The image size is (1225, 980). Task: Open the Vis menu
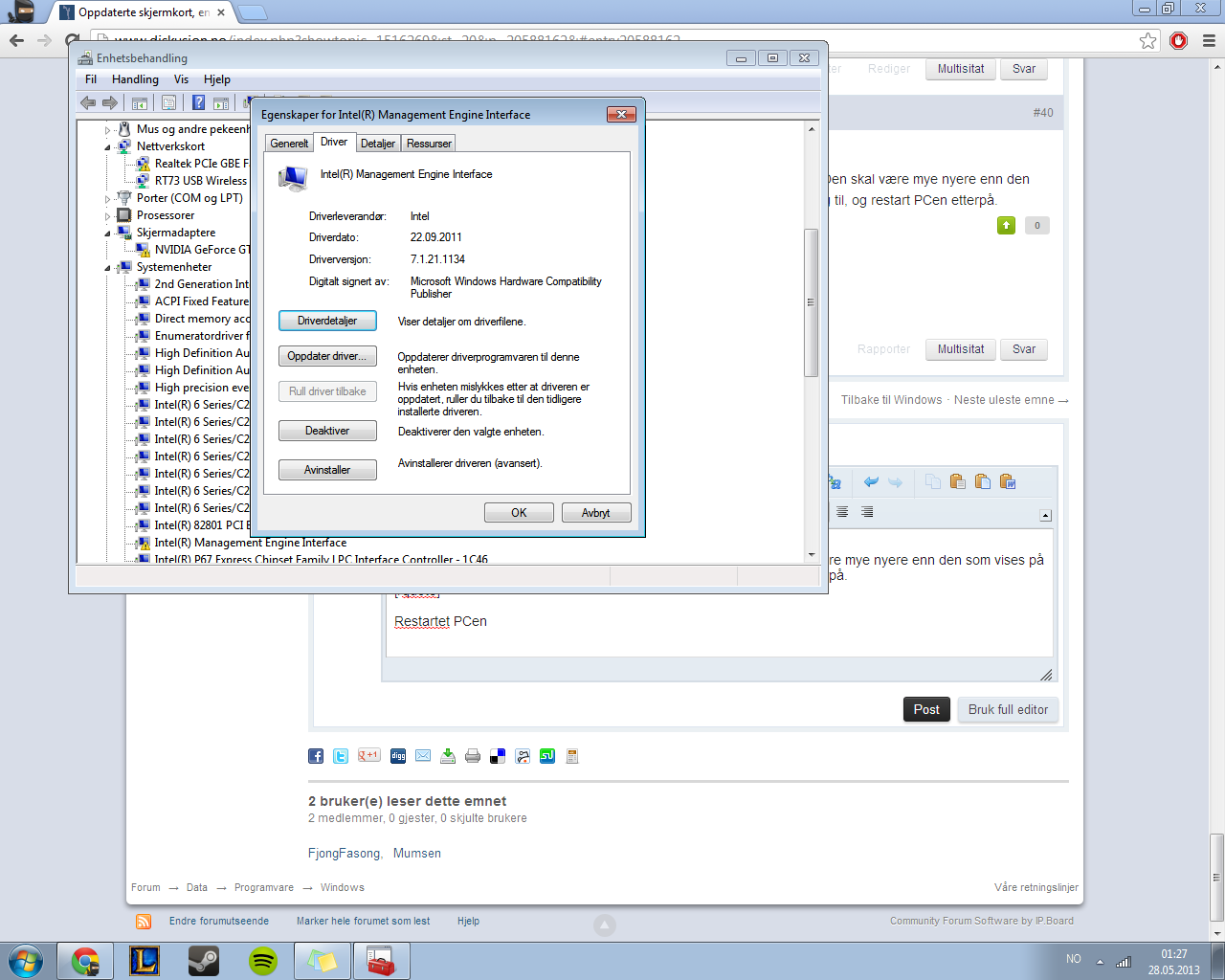[x=181, y=79]
